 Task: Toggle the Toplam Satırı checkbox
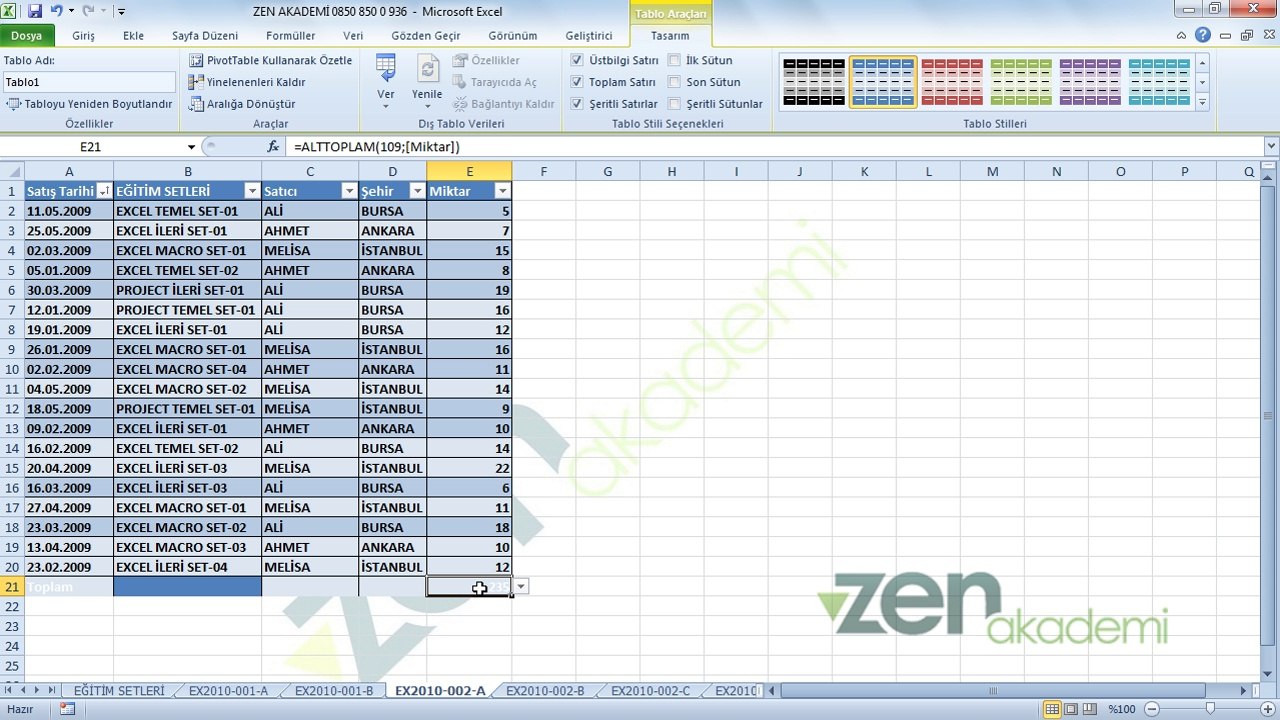tap(577, 82)
